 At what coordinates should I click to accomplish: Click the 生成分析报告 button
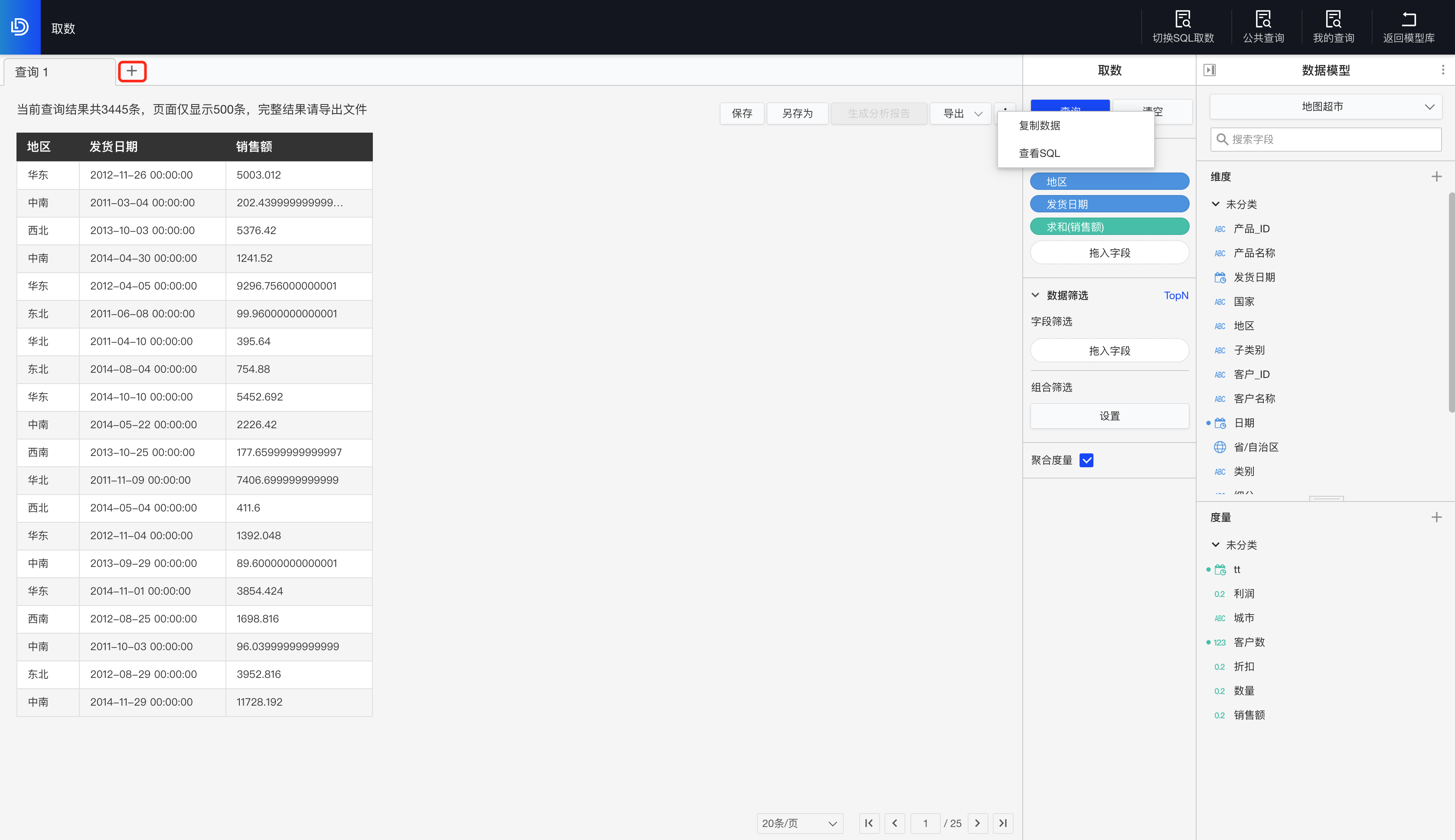879,114
